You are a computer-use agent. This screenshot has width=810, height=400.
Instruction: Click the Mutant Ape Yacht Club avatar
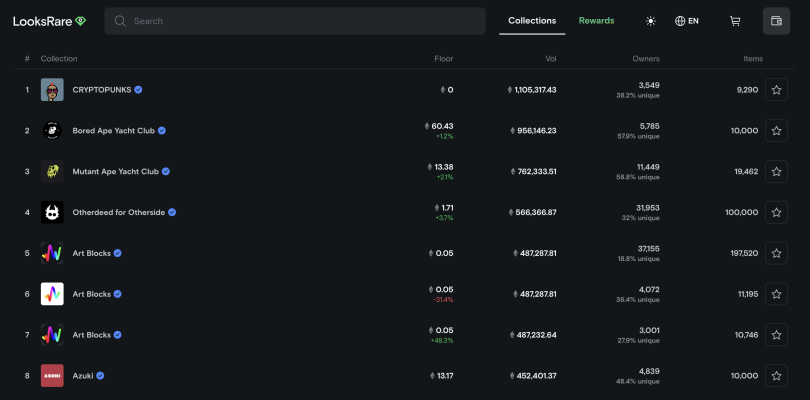[52, 172]
